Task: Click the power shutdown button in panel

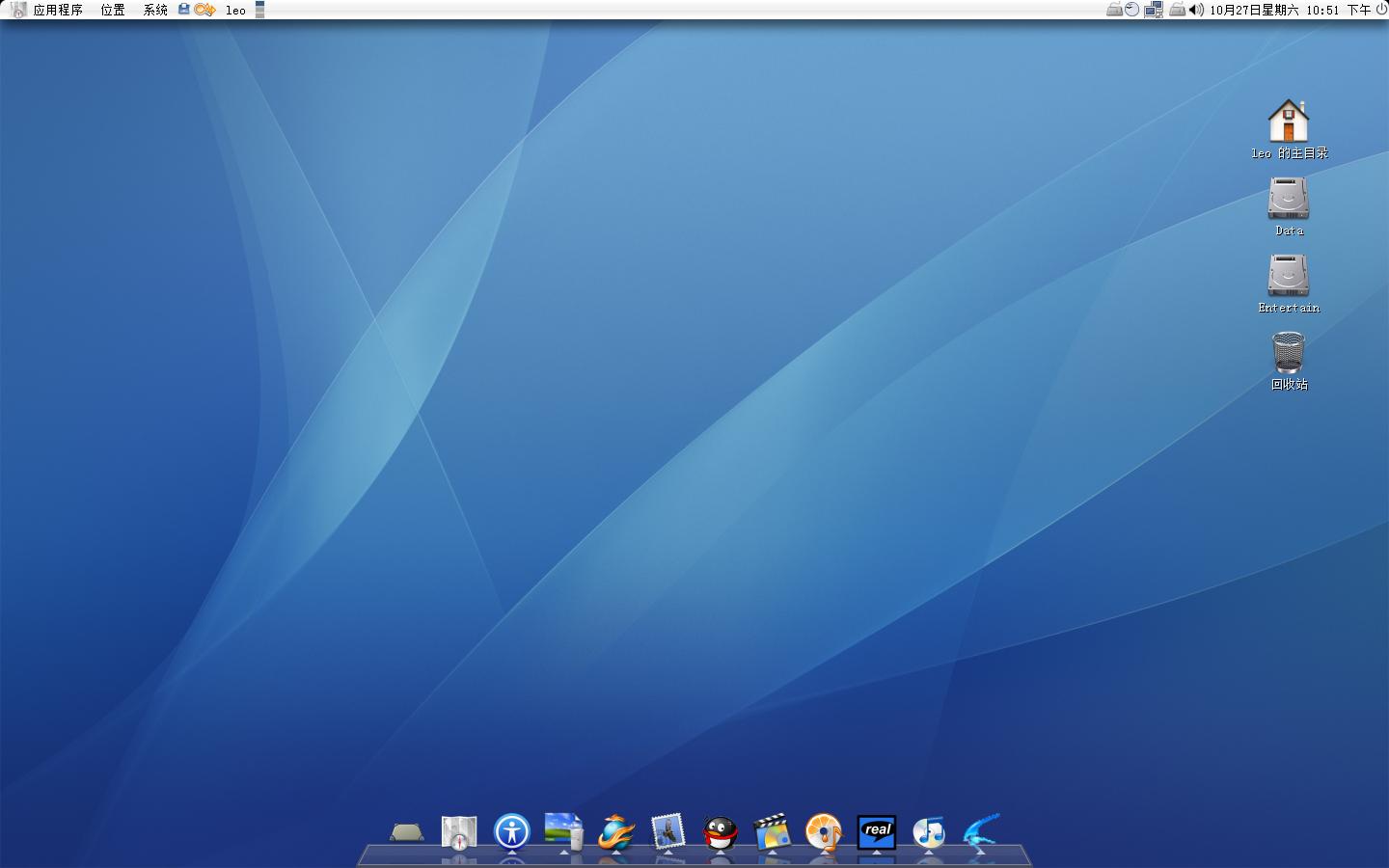Action: 1381,10
